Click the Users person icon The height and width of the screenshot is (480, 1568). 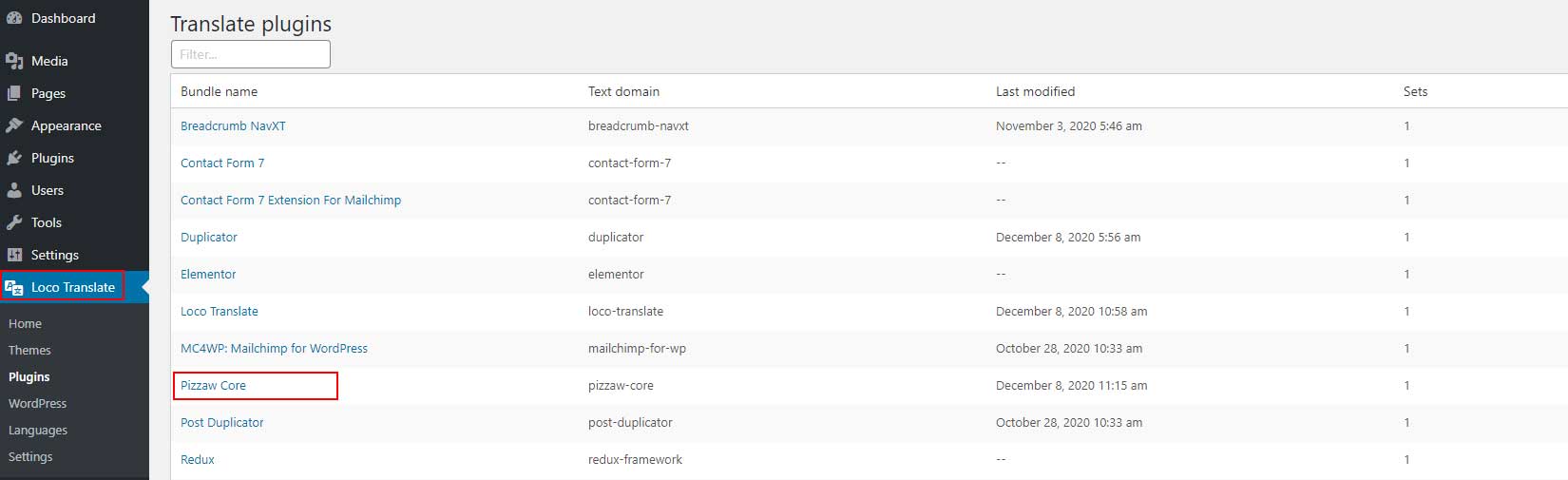click(x=14, y=190)
